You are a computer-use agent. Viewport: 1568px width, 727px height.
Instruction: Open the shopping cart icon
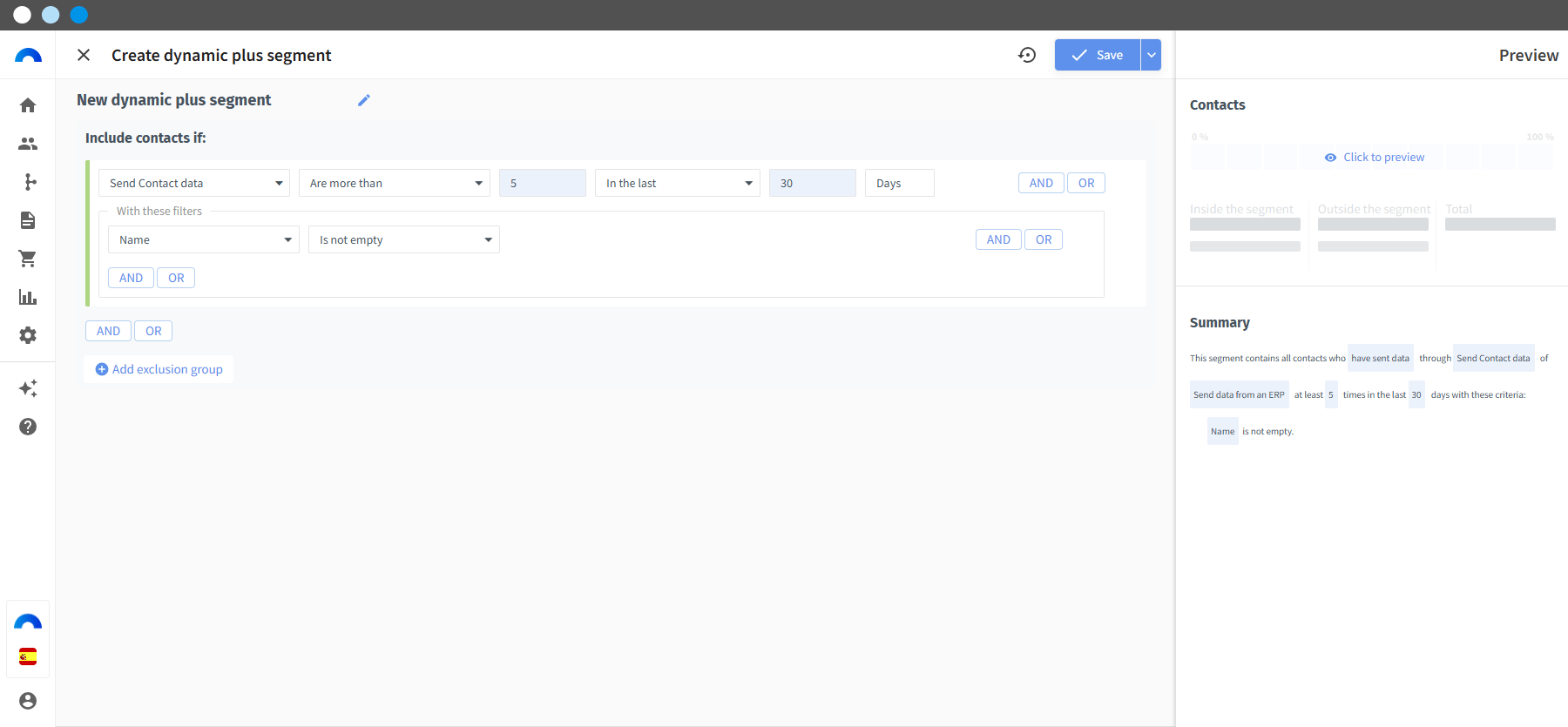click(28, 259)
